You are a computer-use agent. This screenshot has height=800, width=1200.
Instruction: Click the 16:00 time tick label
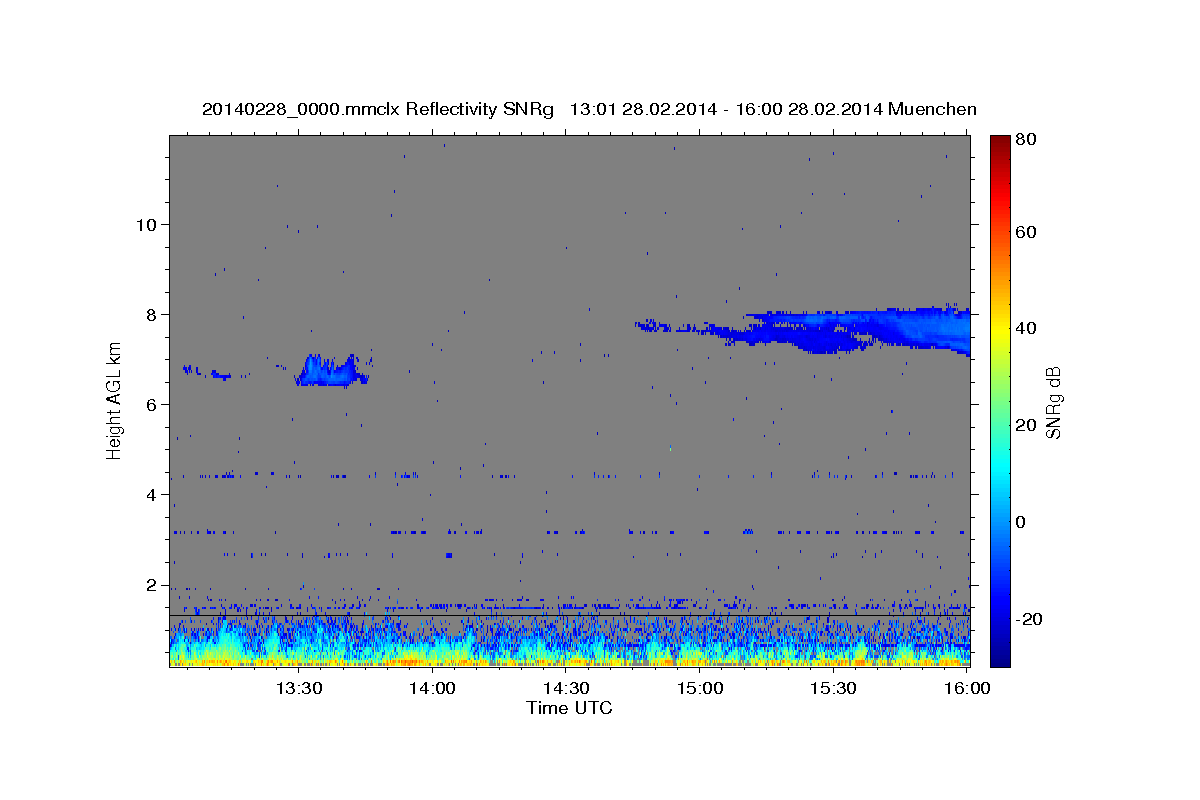click(x=966, y=688)
